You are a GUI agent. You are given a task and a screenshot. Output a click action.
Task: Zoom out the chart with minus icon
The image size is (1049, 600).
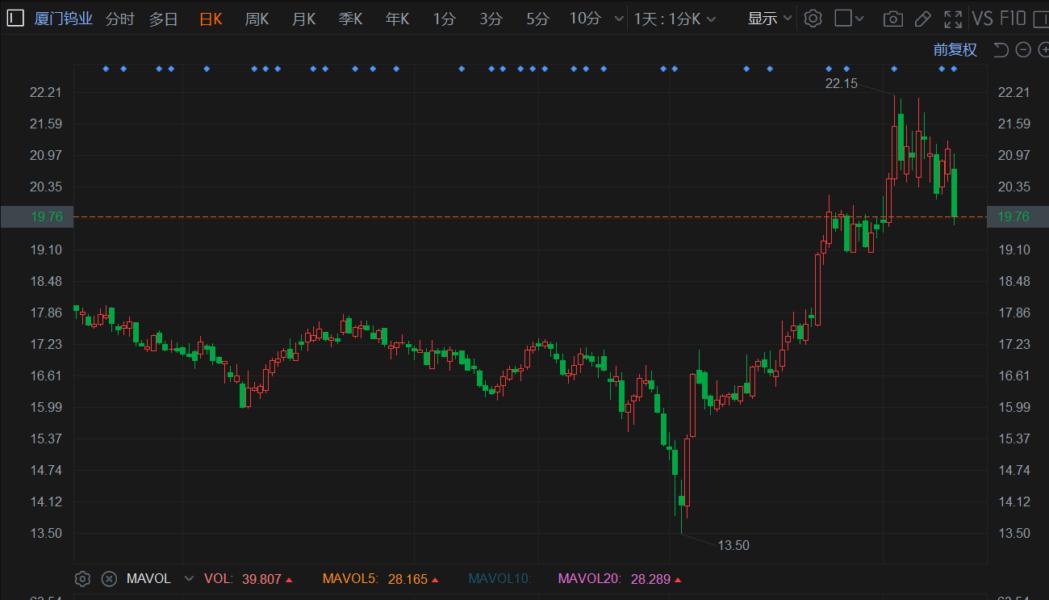click(1023, 49)
